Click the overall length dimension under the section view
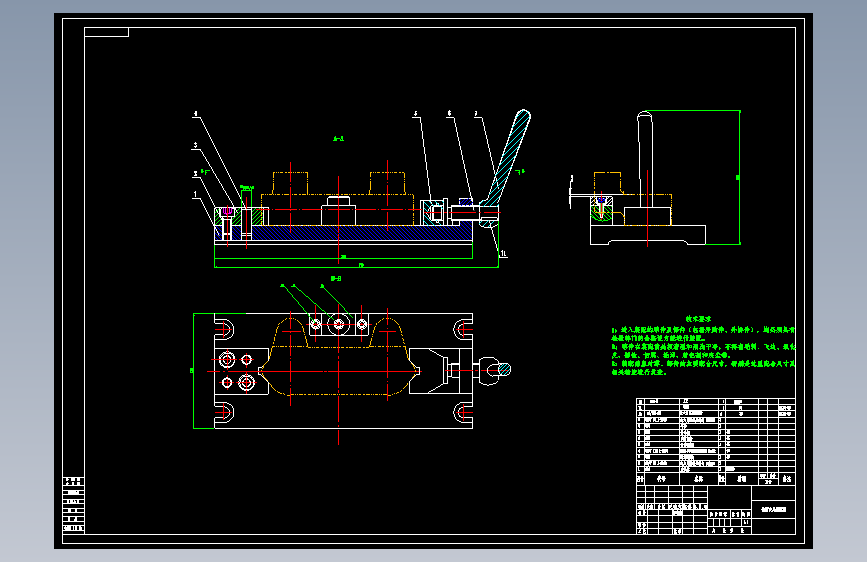The height and width of the screenshot is (562, 867). click(357, 267)
